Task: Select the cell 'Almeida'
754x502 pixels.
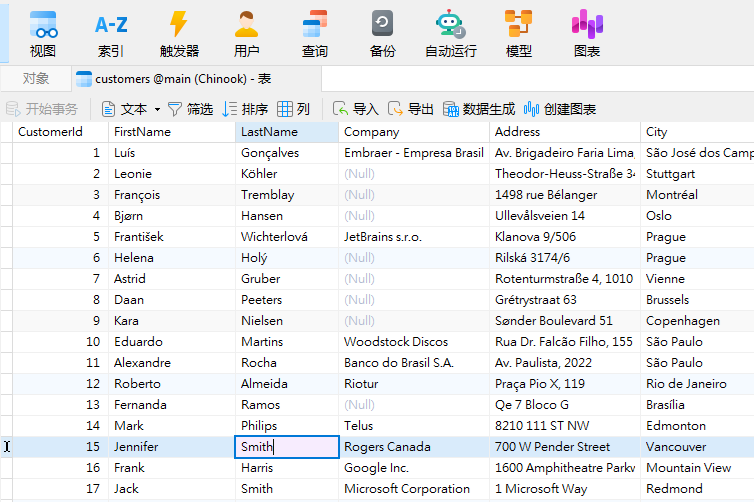Action: [x=287, y=384]
